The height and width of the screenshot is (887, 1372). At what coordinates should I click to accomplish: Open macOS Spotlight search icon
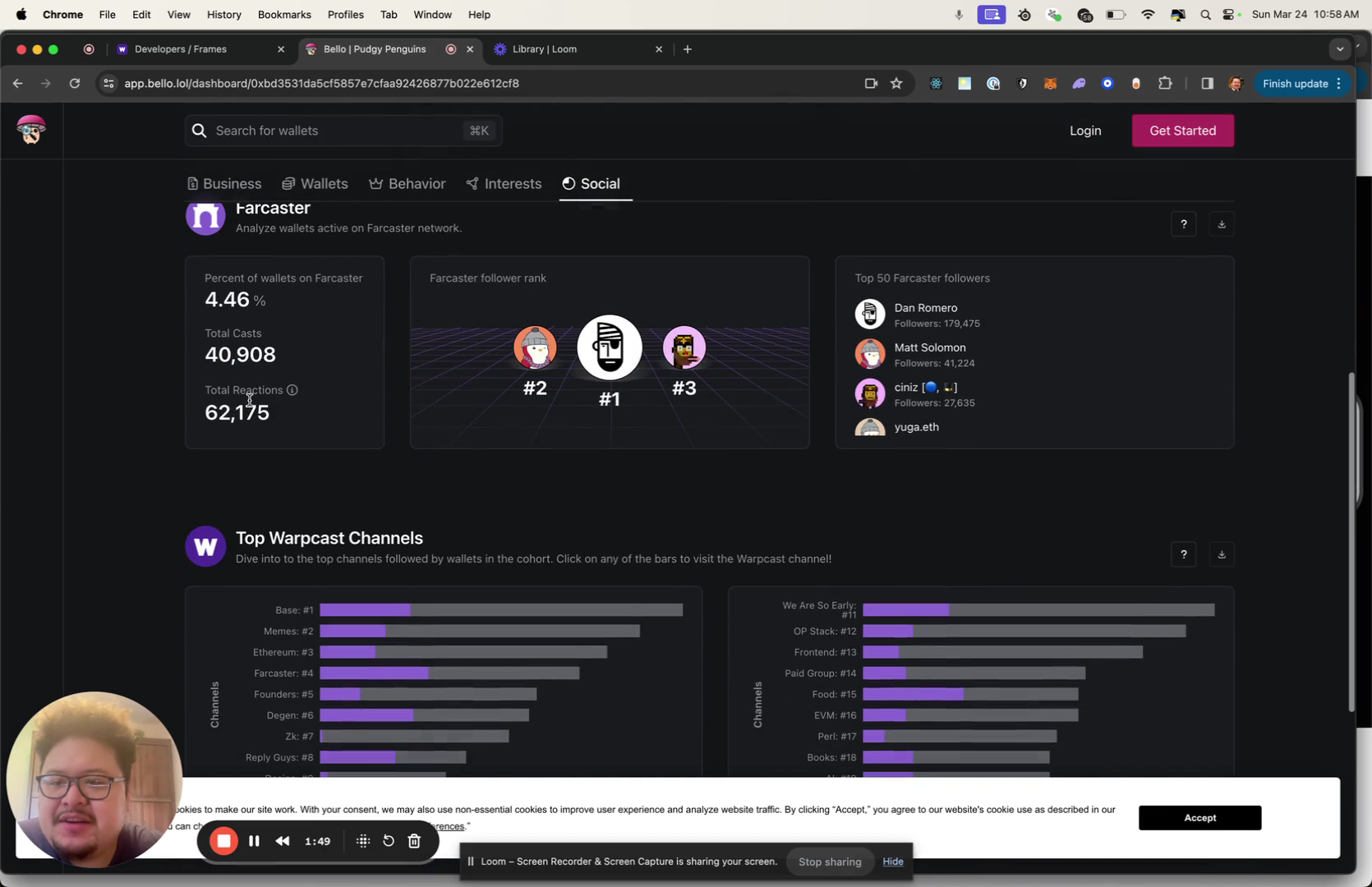[x=1205, y=15]
